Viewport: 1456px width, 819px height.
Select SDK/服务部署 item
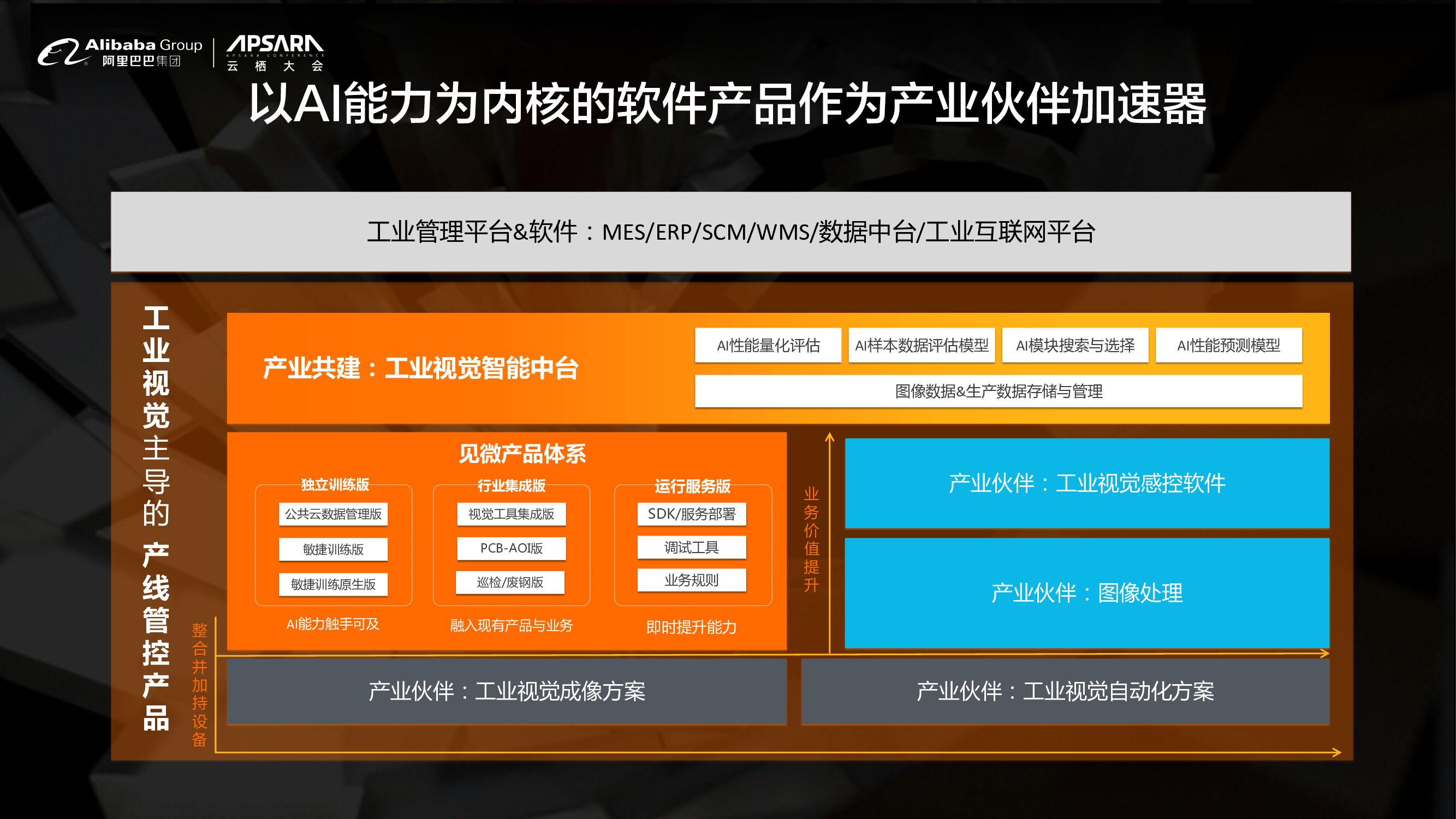coord(691,514)
